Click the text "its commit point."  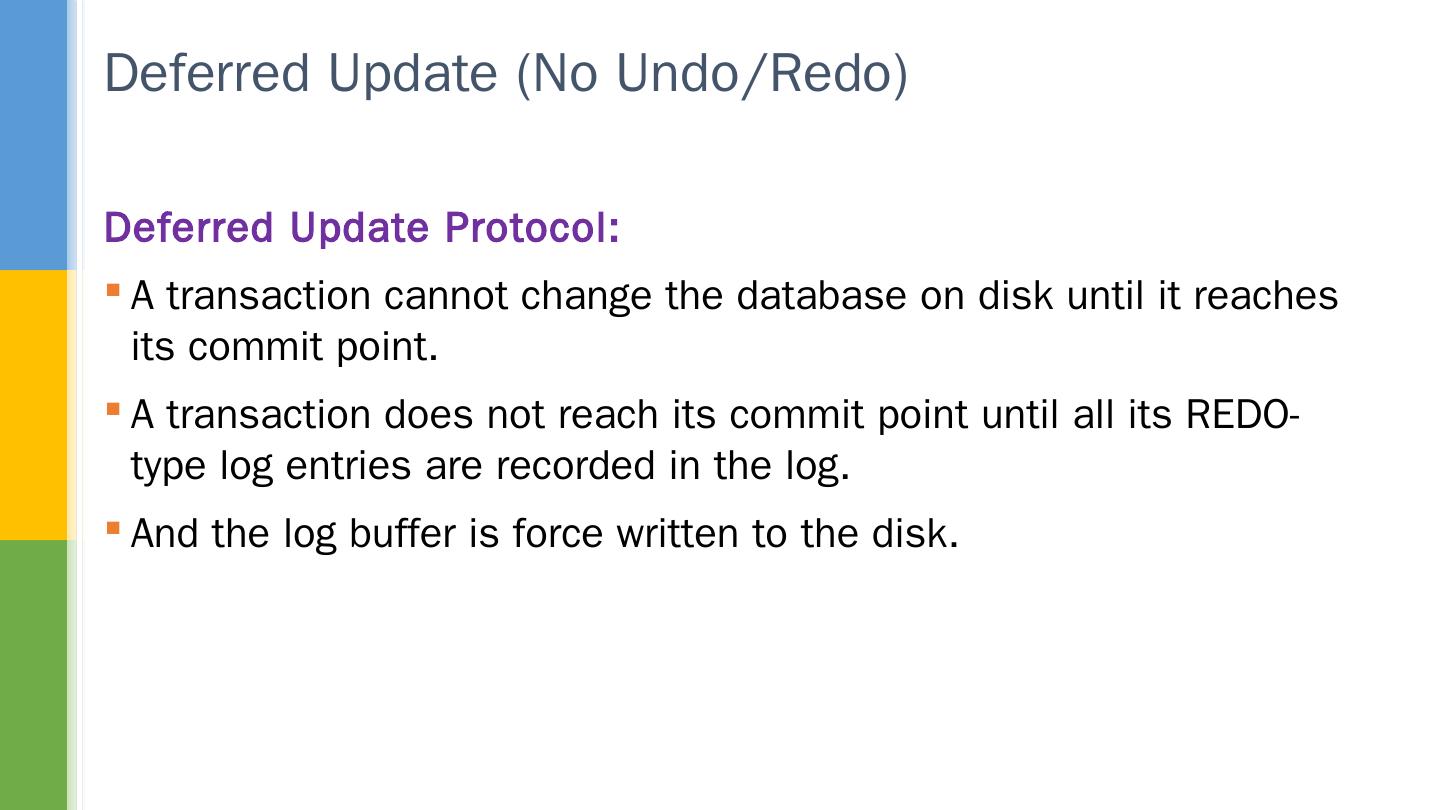point(285,347)
